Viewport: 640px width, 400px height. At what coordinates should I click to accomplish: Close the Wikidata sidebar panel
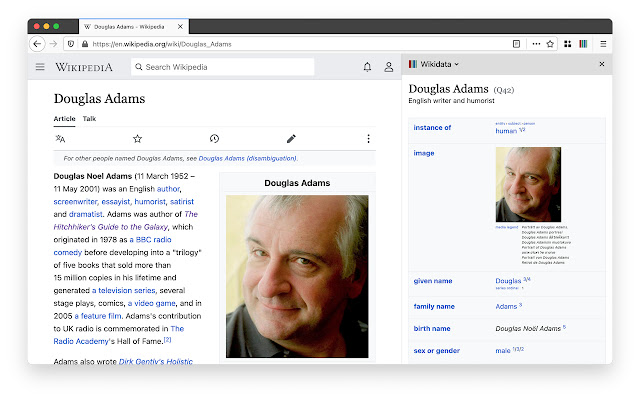(602, 64)
